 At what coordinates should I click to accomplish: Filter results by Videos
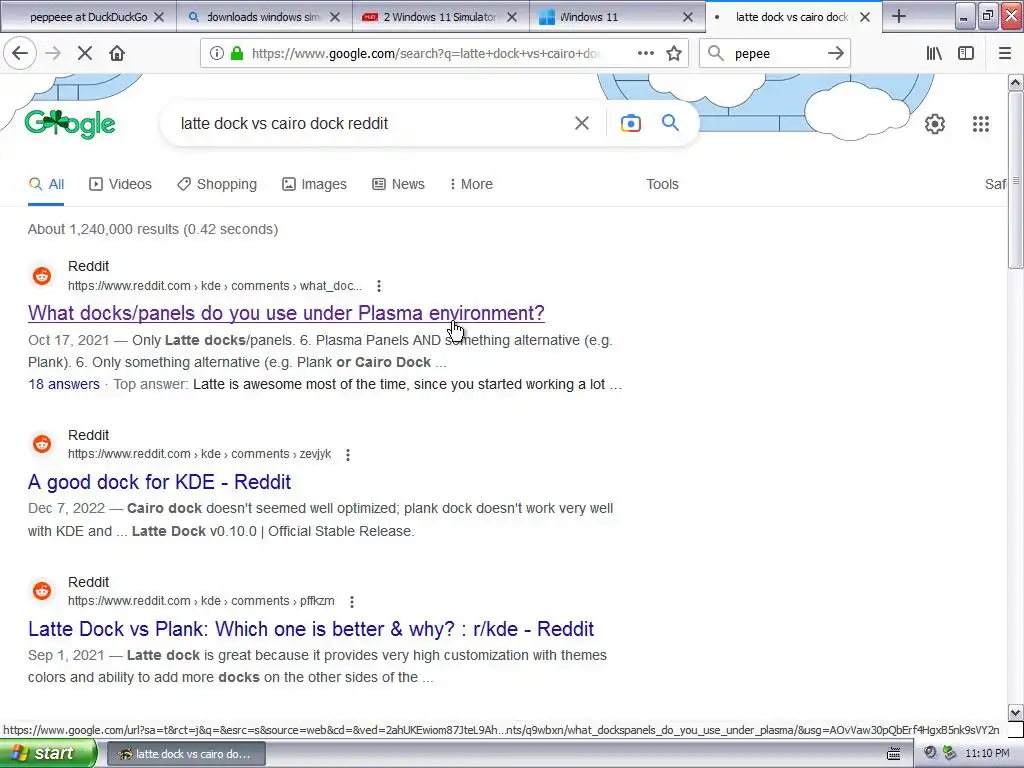pos(120,184)
